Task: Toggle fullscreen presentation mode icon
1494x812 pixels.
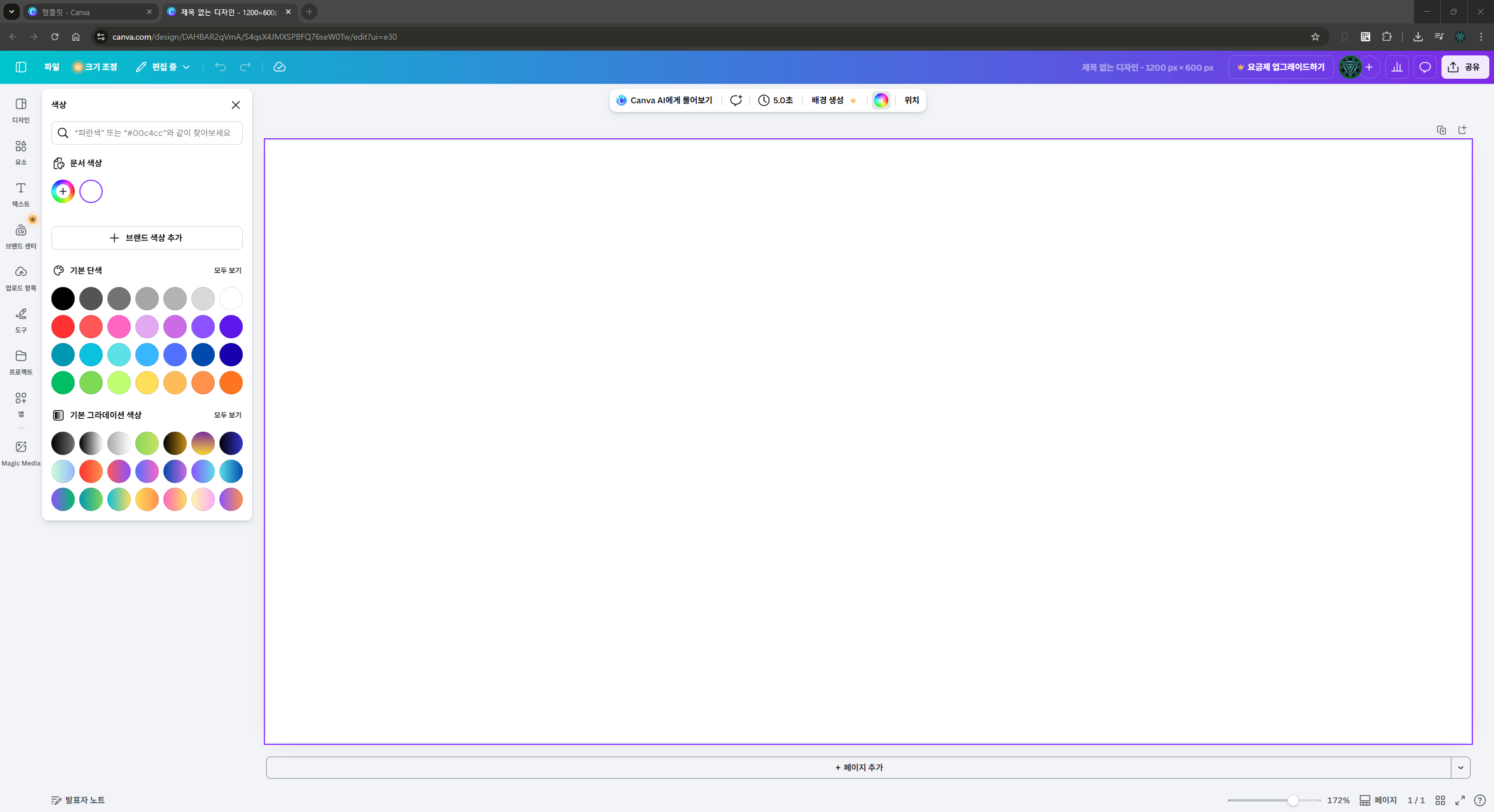Action: 1460,800
